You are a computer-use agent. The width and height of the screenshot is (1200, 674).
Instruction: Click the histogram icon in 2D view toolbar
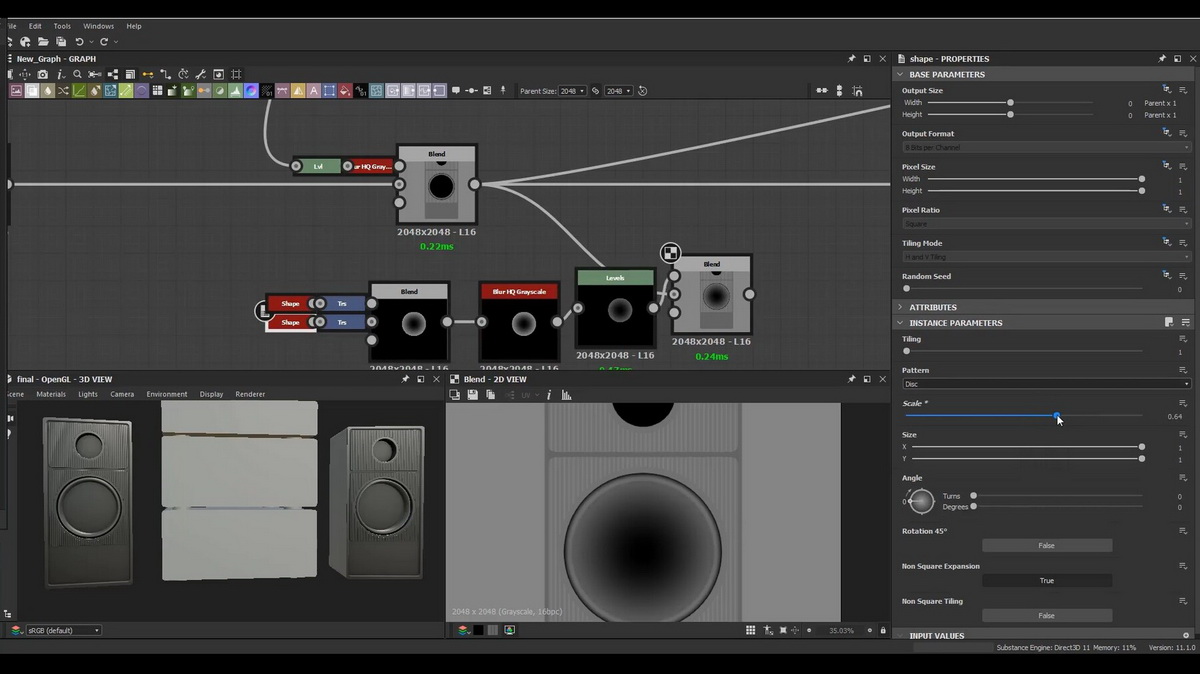pyautogui.click(x=566, y=395)
